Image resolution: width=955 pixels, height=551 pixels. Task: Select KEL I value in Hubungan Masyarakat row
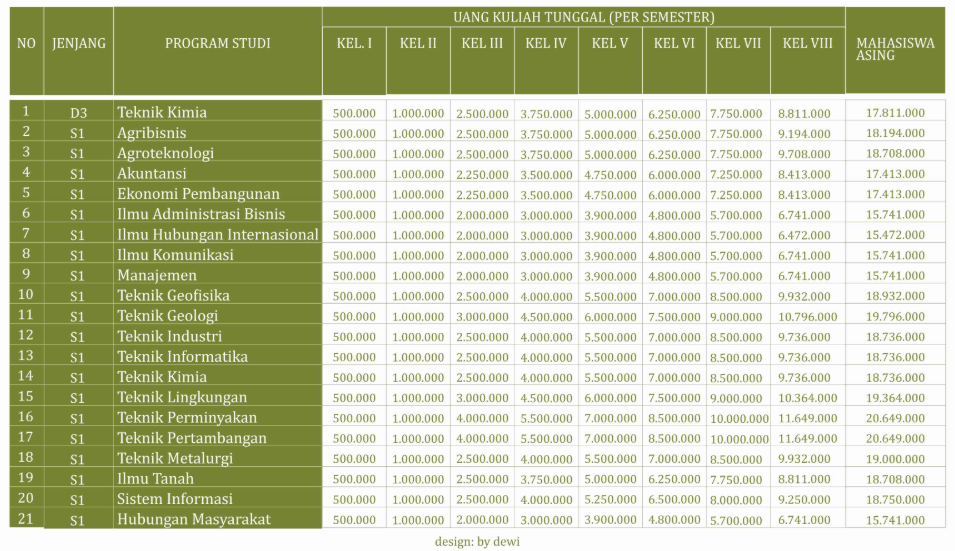pyautogui.click(x=354, y=520)
